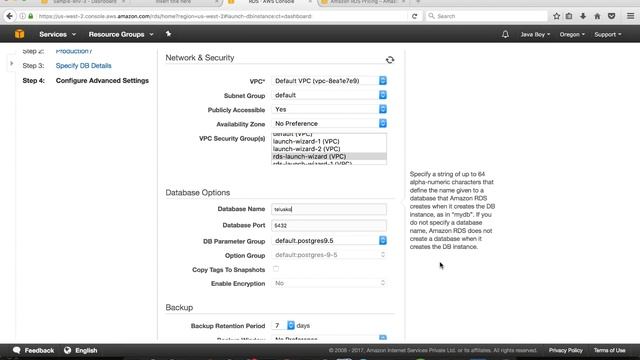
Task: Click the green padlock security icon
Action: point(31,16)
